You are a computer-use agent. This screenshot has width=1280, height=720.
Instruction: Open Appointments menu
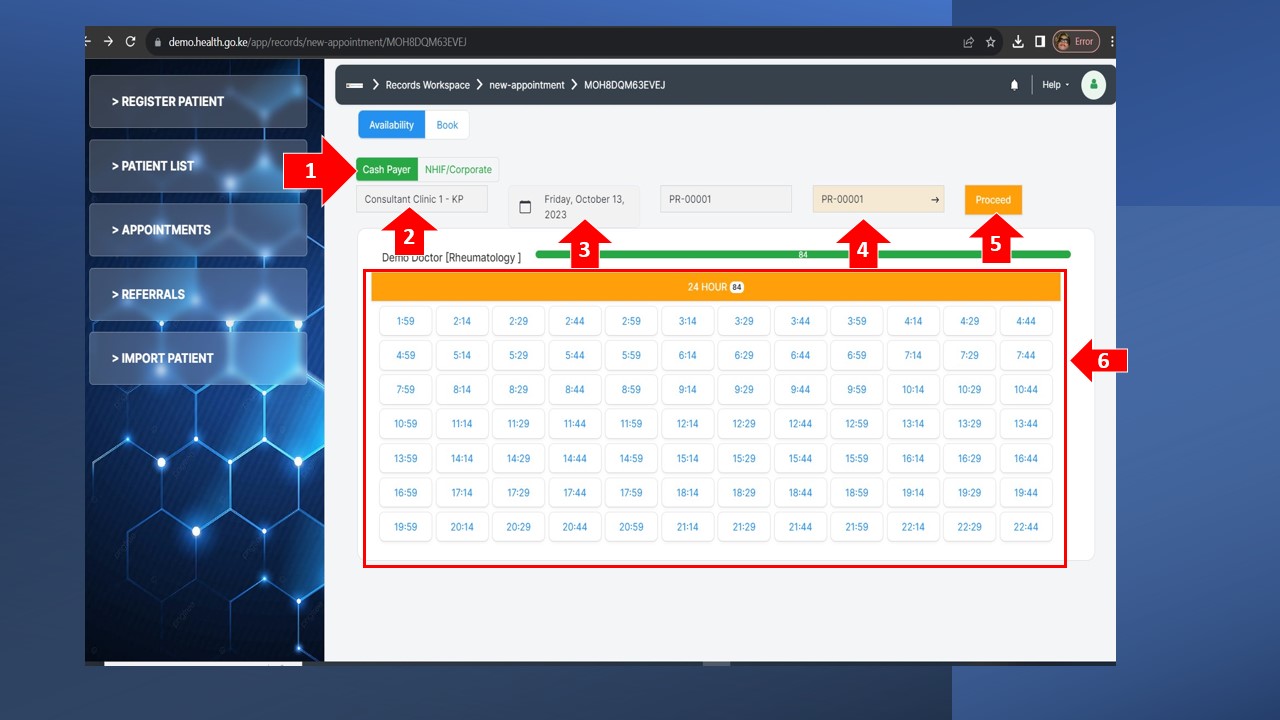(x=198, y=230)
